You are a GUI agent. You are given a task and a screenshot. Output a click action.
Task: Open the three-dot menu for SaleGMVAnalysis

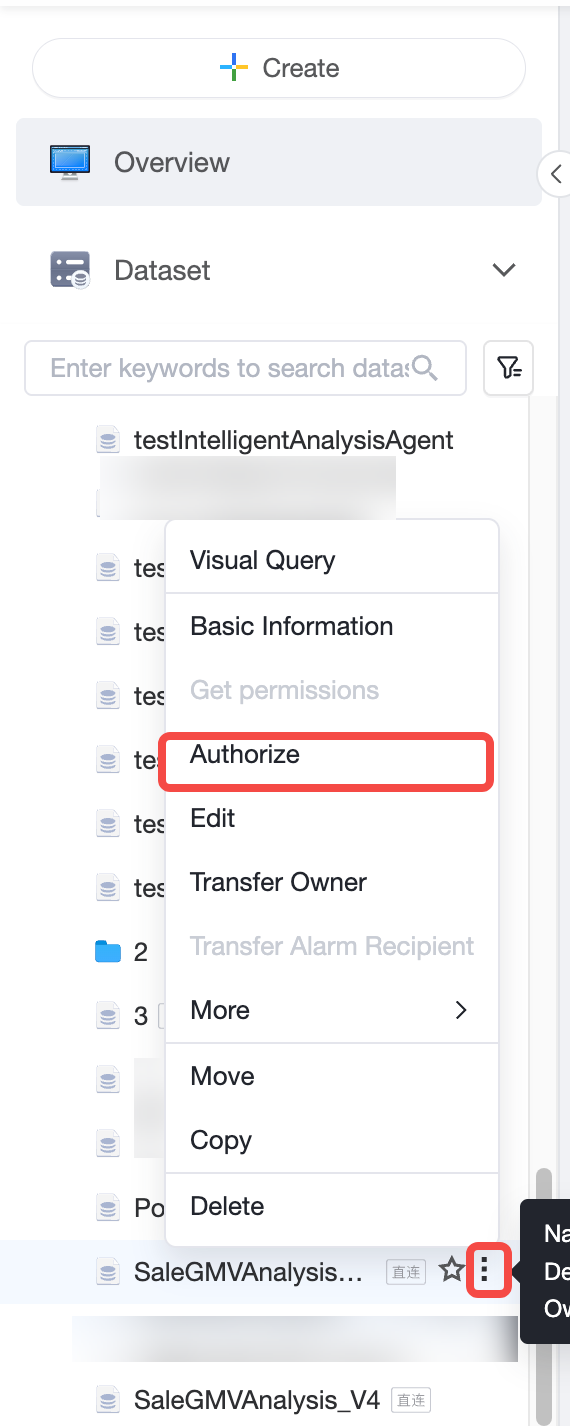pyautogui.click(x=485, y=1271)
